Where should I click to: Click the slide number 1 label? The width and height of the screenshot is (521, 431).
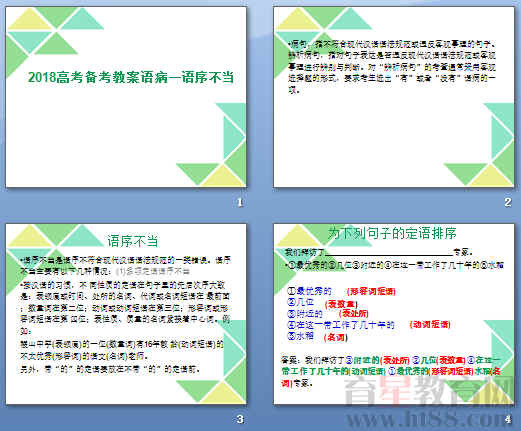240,202
